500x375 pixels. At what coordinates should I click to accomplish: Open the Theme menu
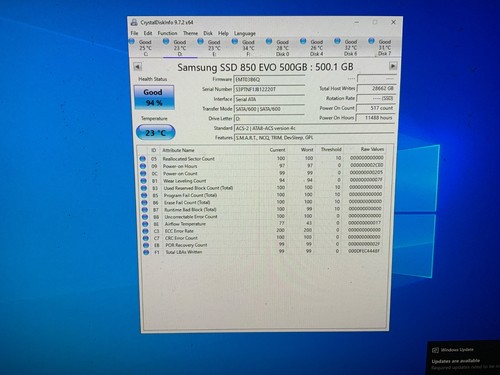click(190, 33)
